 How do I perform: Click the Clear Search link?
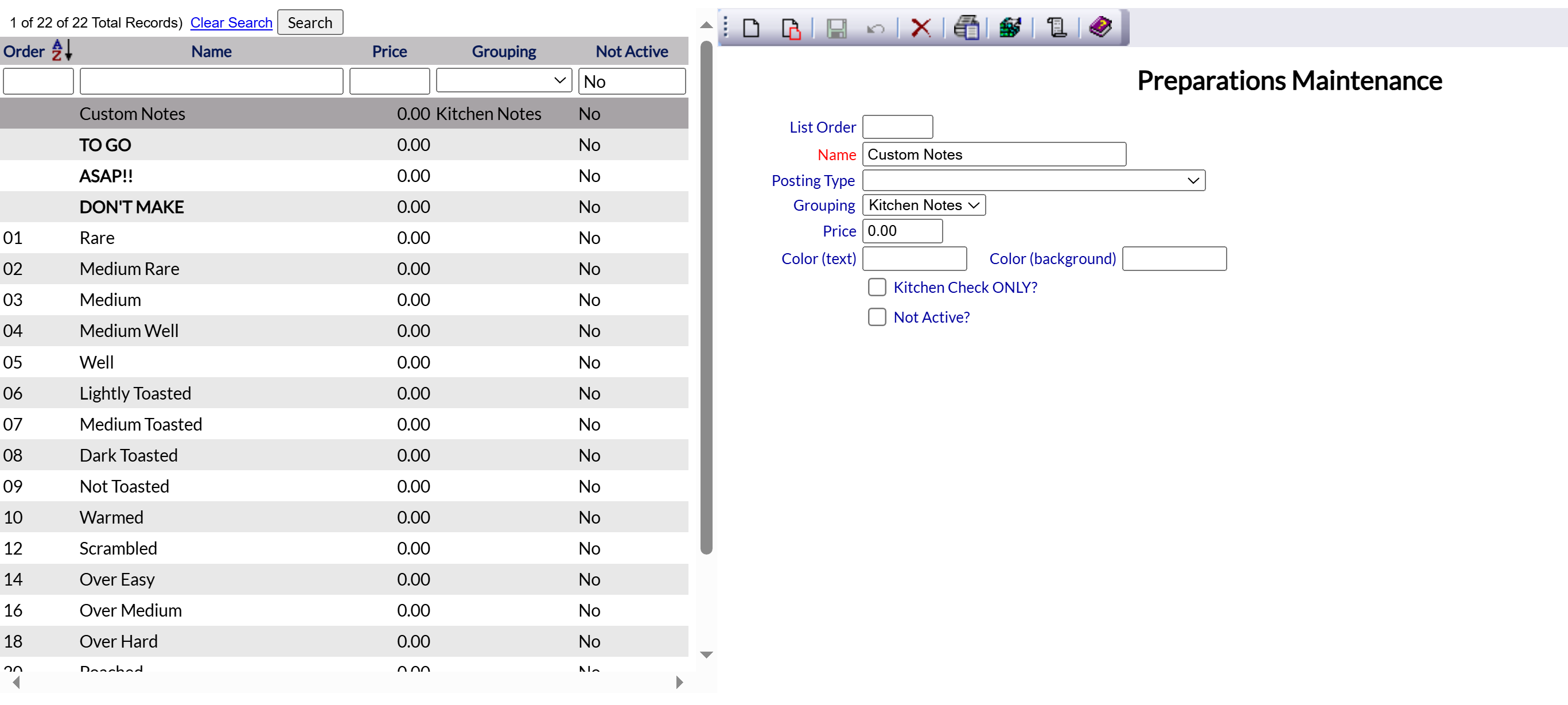point(231,22)
